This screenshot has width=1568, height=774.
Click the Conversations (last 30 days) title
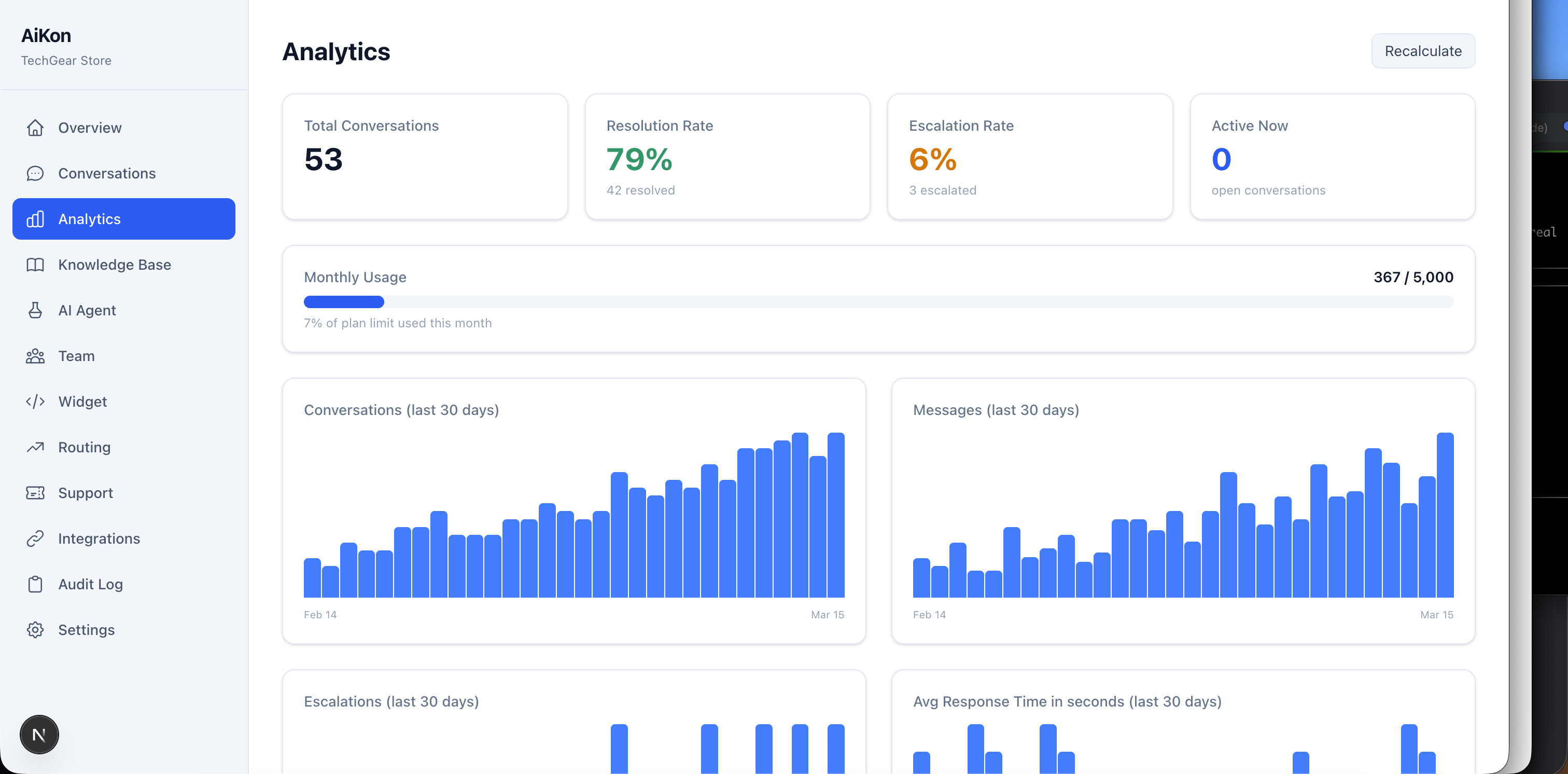pyautogui.click(x=401, y=410)
